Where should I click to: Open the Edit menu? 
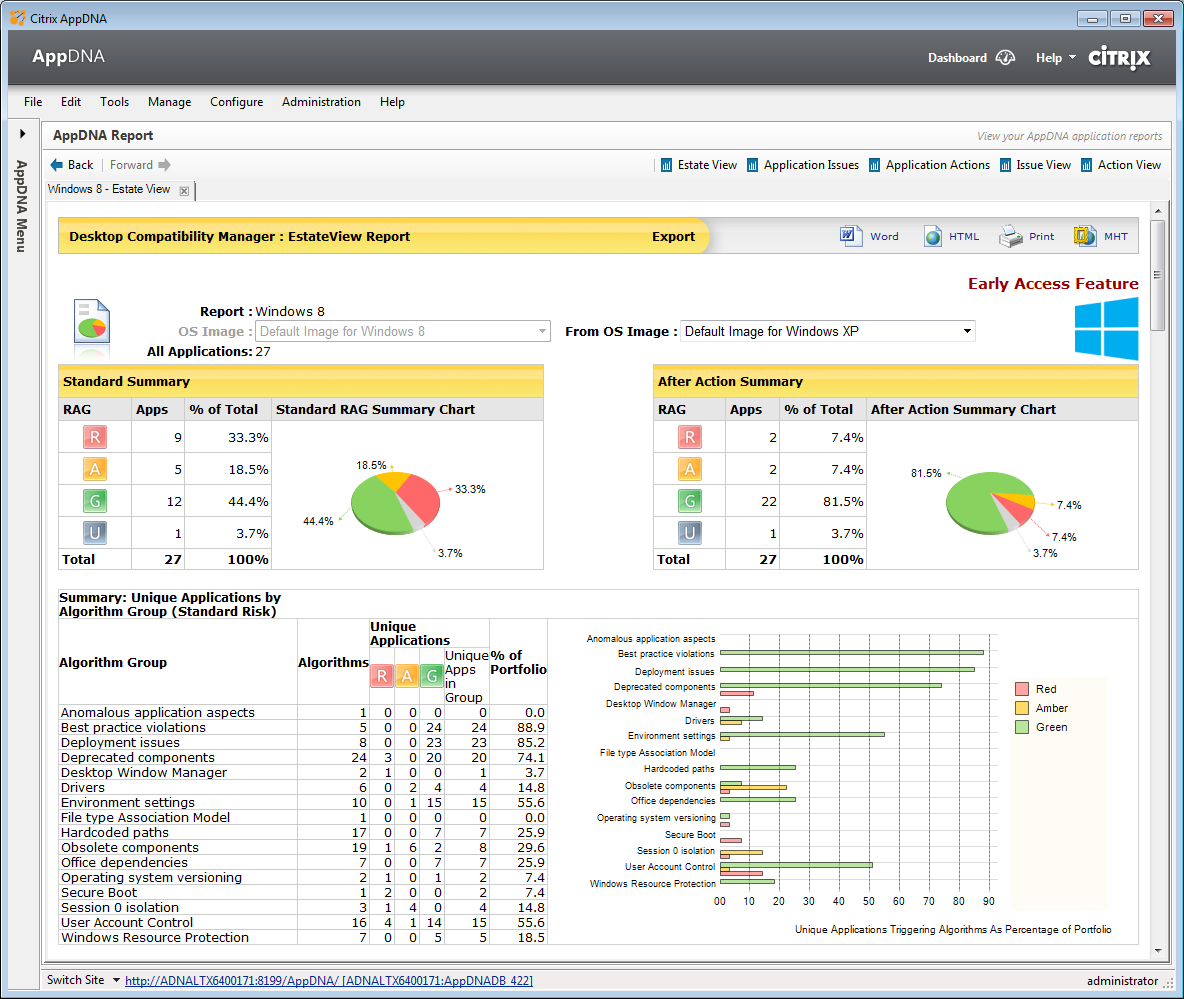tap(71, 102)
